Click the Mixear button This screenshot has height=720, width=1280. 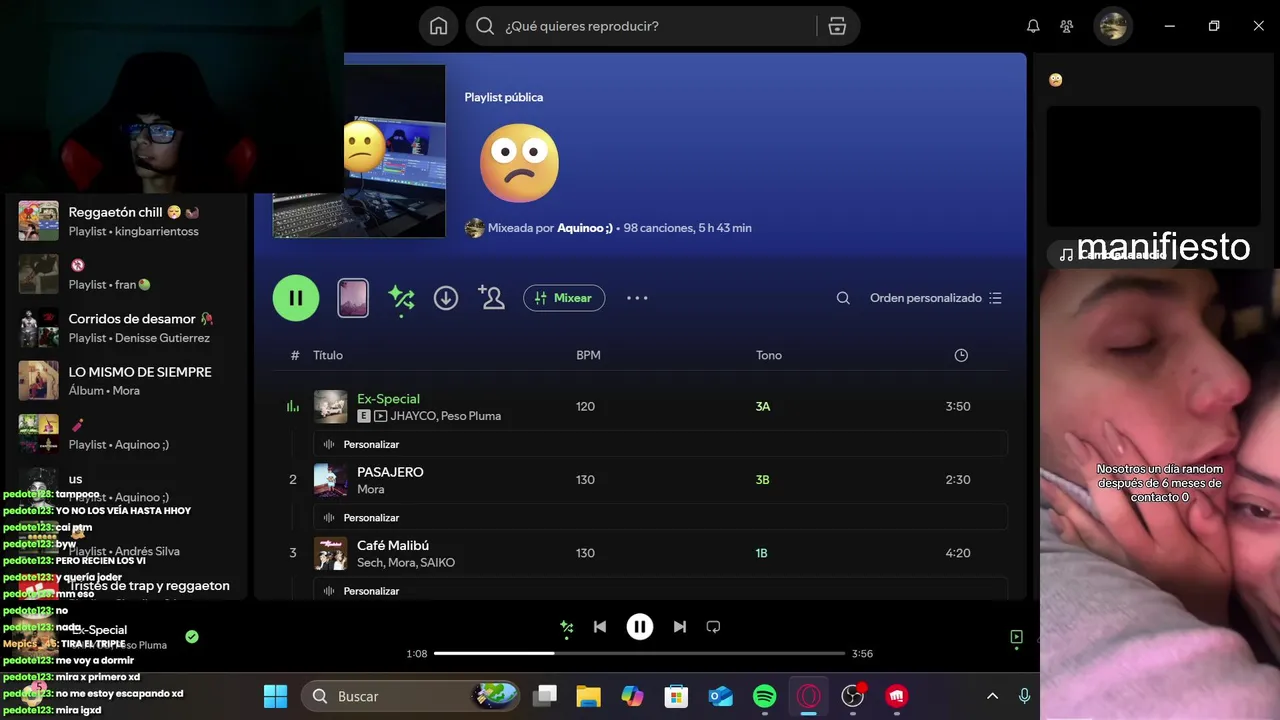[564, 298]
